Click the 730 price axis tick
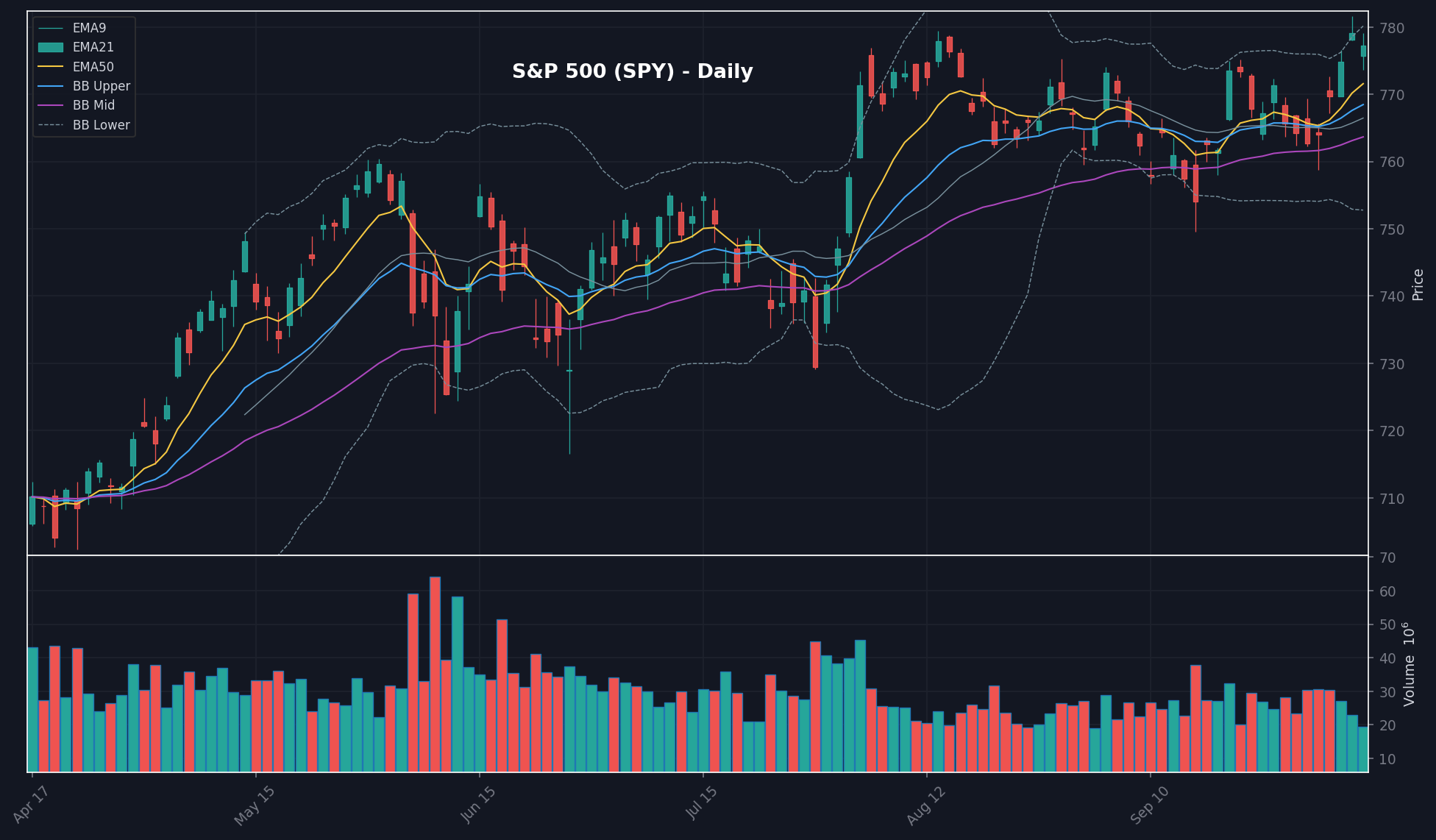 [x=1392, y=364]
